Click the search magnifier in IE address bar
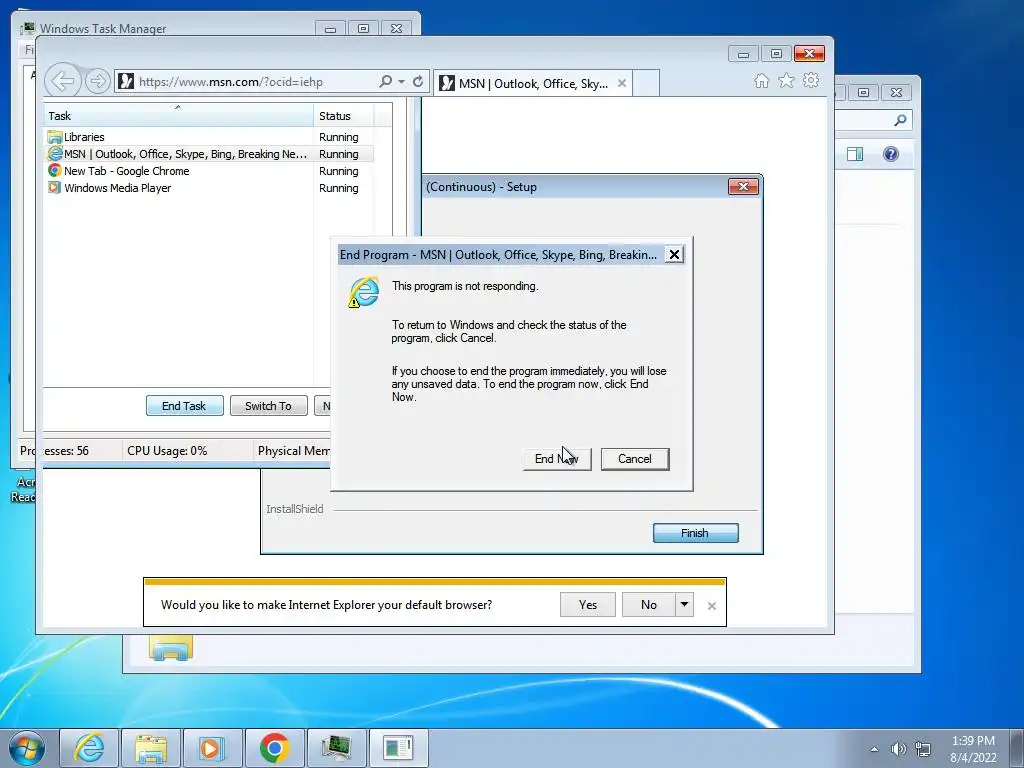 point(385,81)
